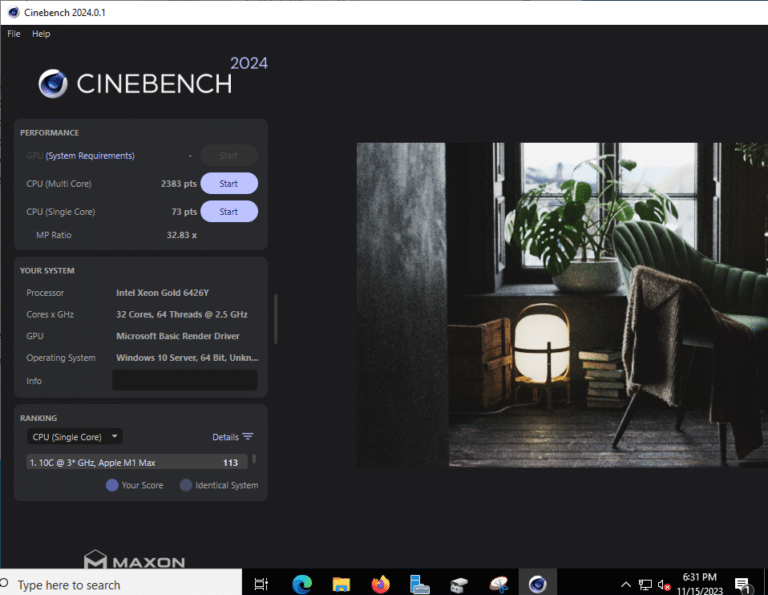The image size is (768, 595).
Task: Click the Your System panel scrollbar
Action: click(x=276, y=319)
